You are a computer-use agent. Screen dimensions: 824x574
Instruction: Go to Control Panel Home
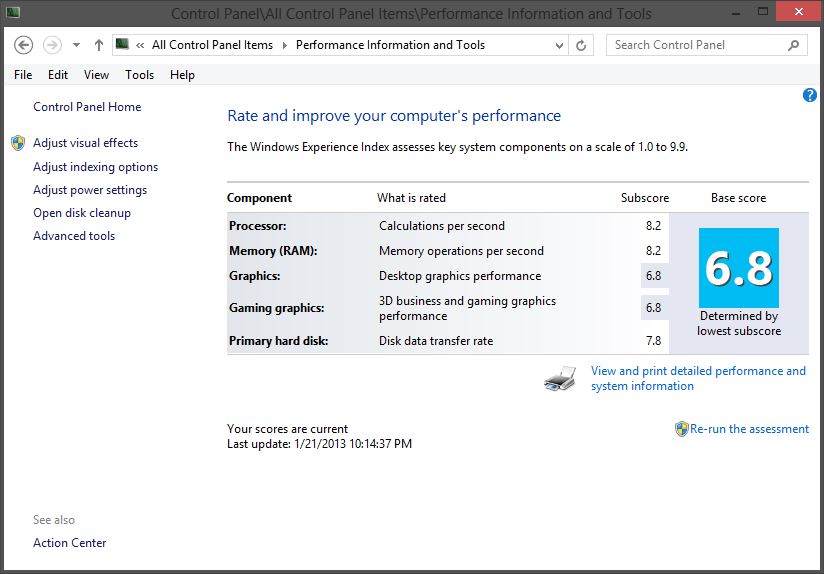[87, 107]
